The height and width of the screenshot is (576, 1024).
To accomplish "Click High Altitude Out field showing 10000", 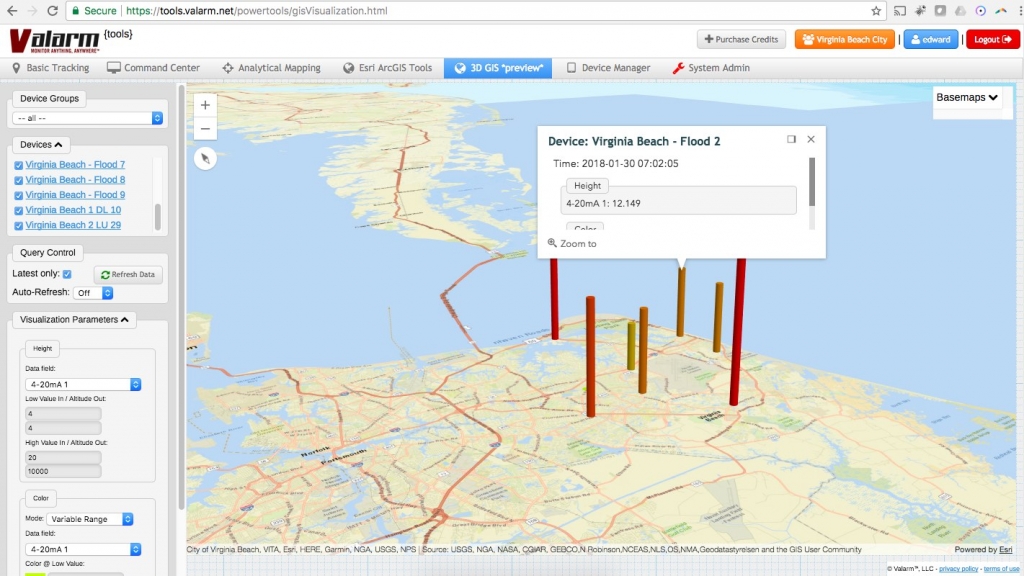I will point(63,471).
